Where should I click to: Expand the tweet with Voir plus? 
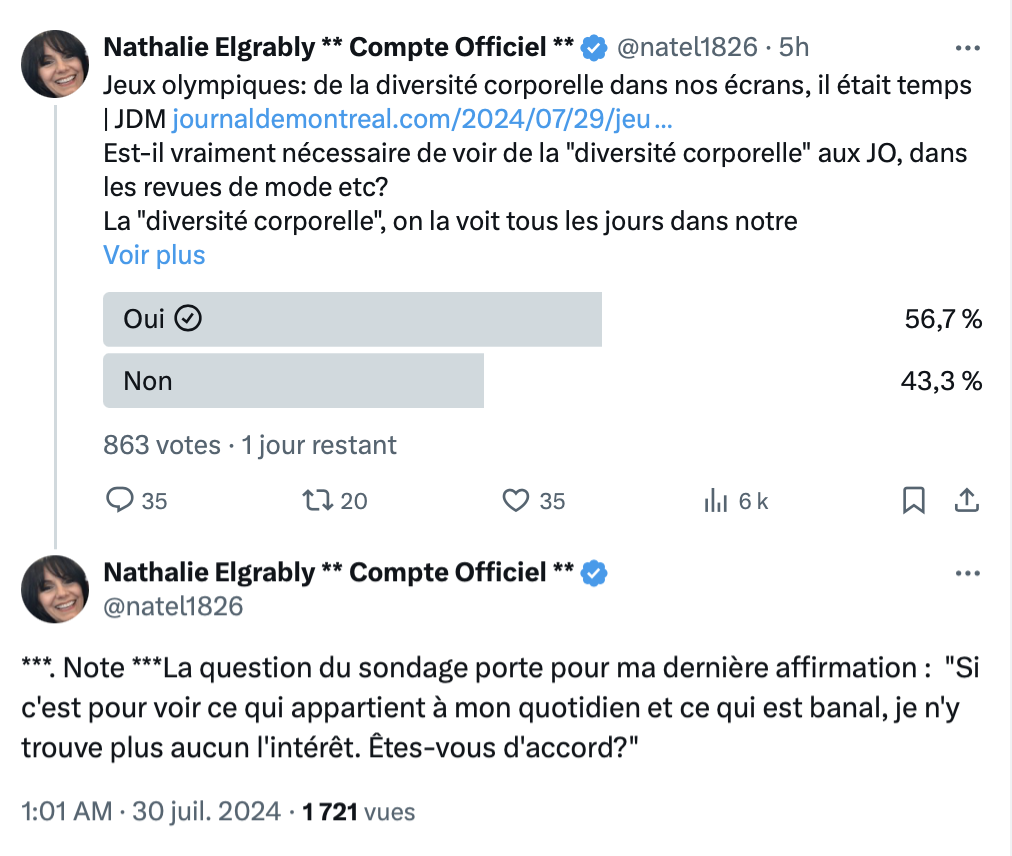pos(154,255)
